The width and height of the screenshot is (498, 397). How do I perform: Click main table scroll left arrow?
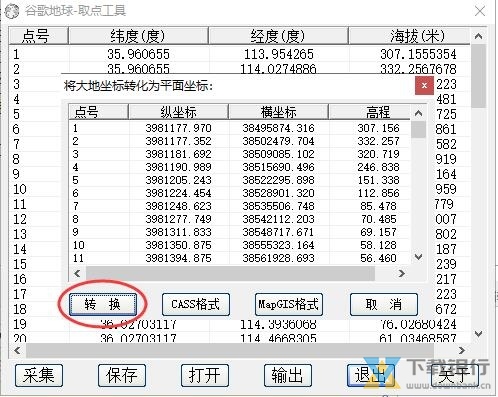tap(17, 350)
